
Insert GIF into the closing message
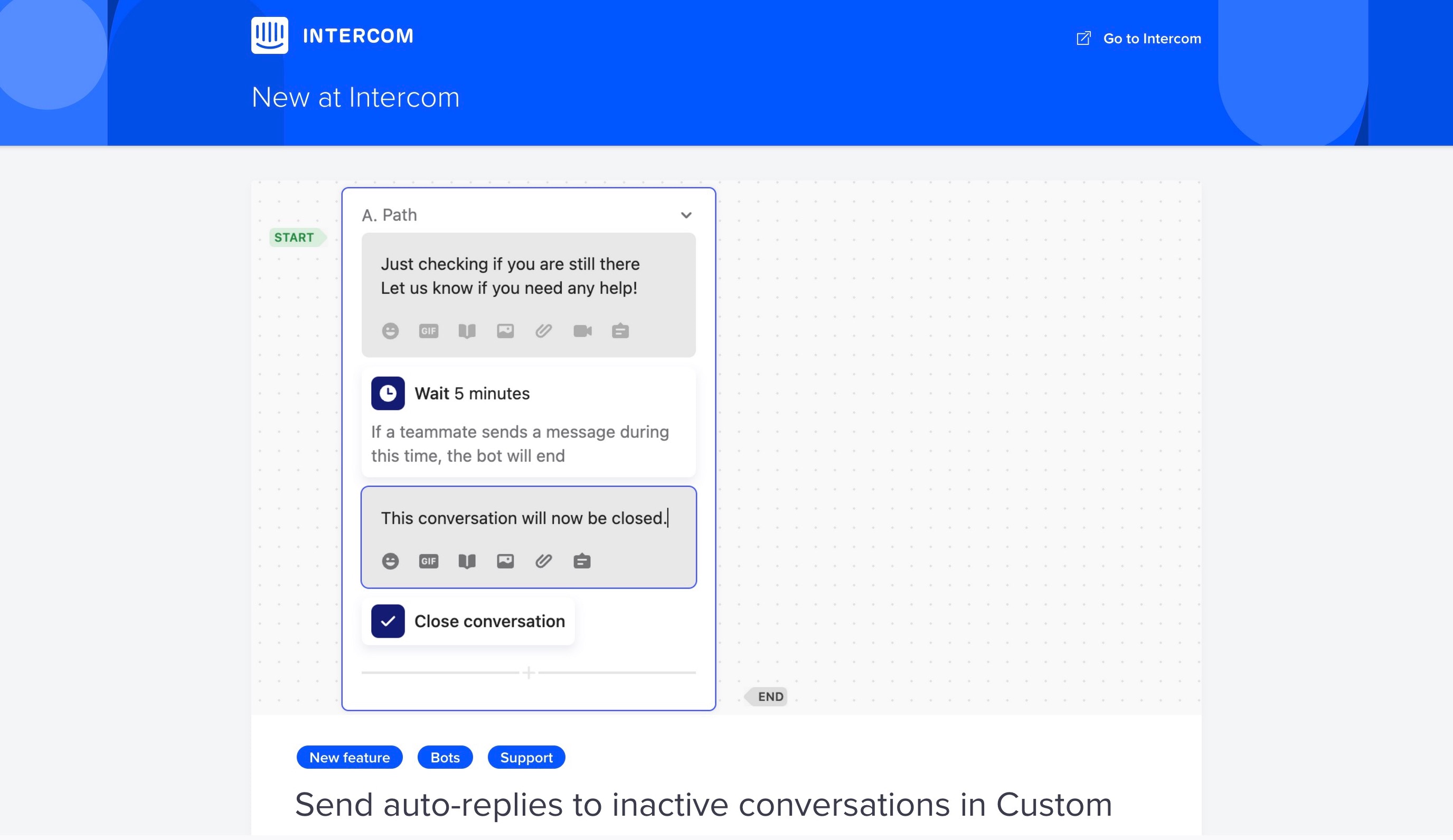tap(428, 561)
